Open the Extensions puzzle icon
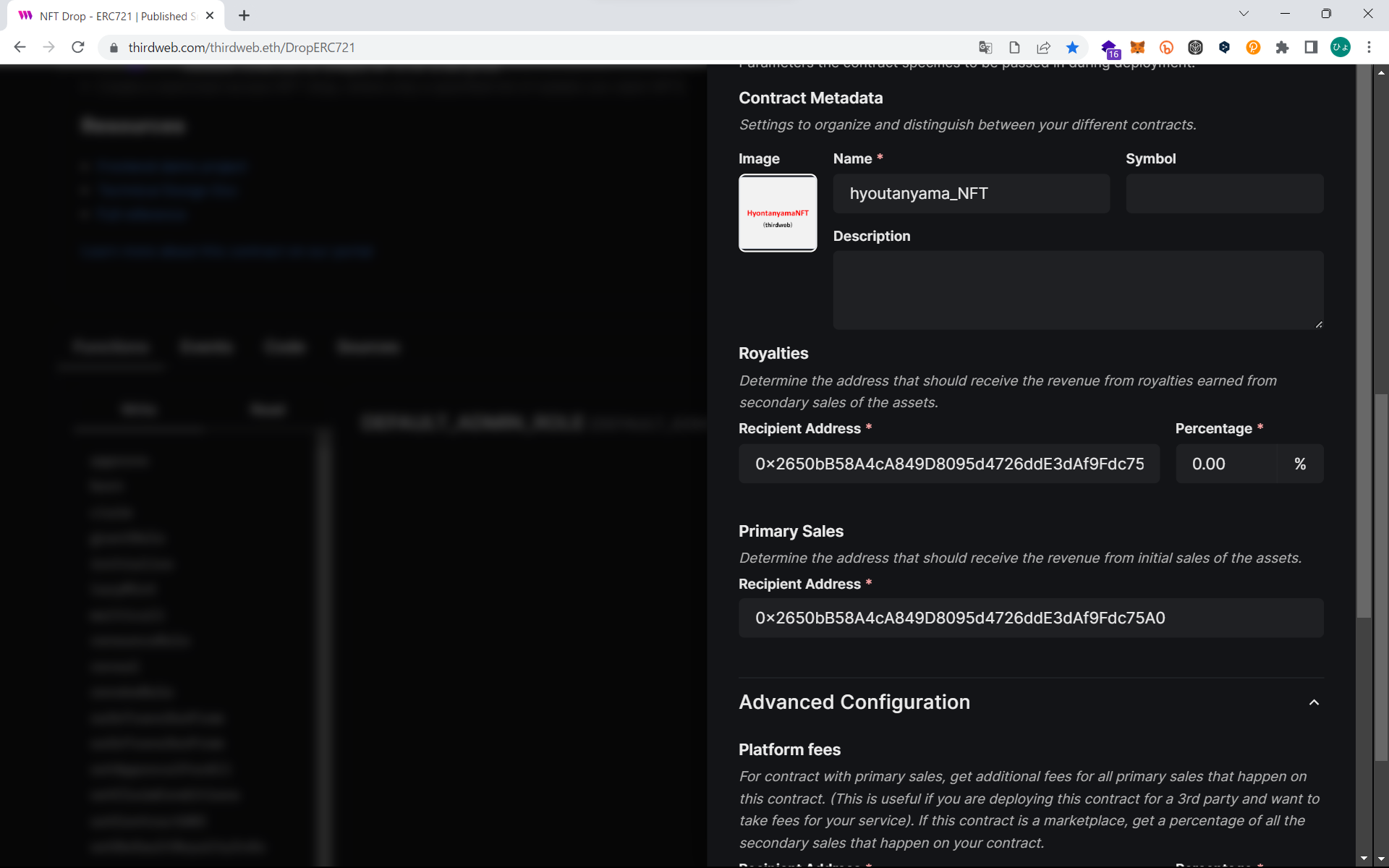Screen dimensions: 1389x868 click(x=1282, y=48)
